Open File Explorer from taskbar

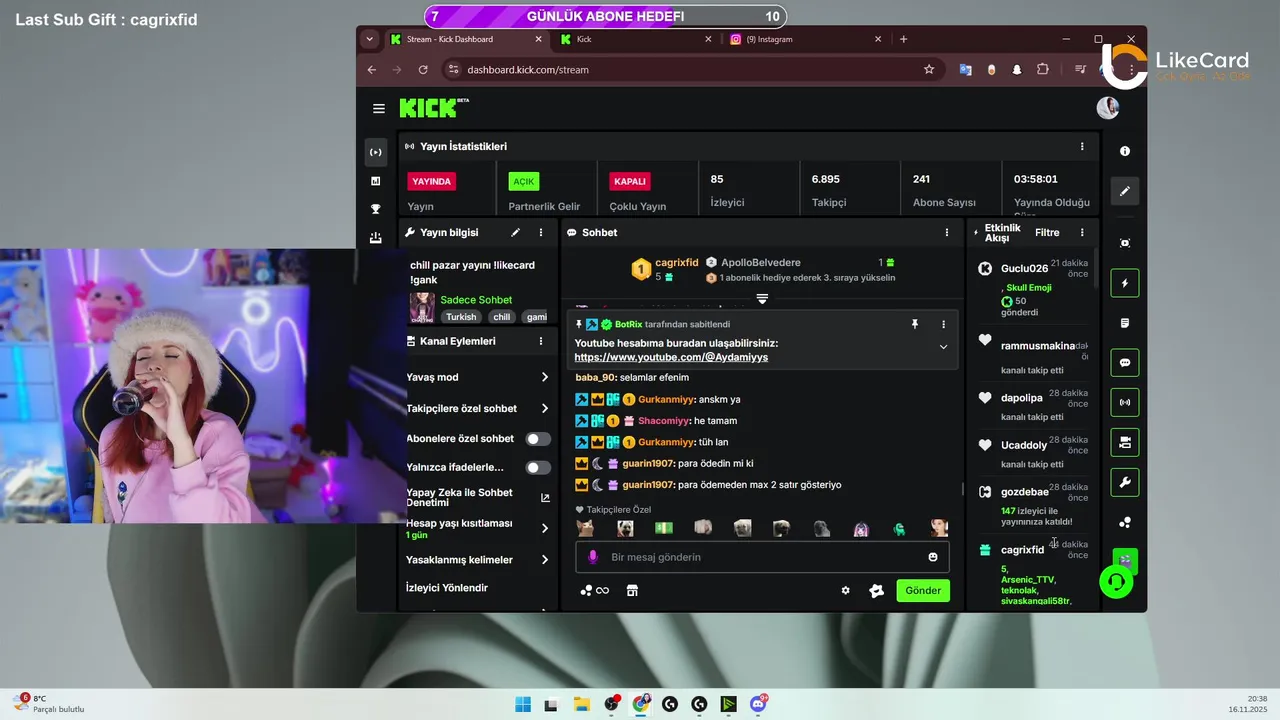(x=581, y=705)
